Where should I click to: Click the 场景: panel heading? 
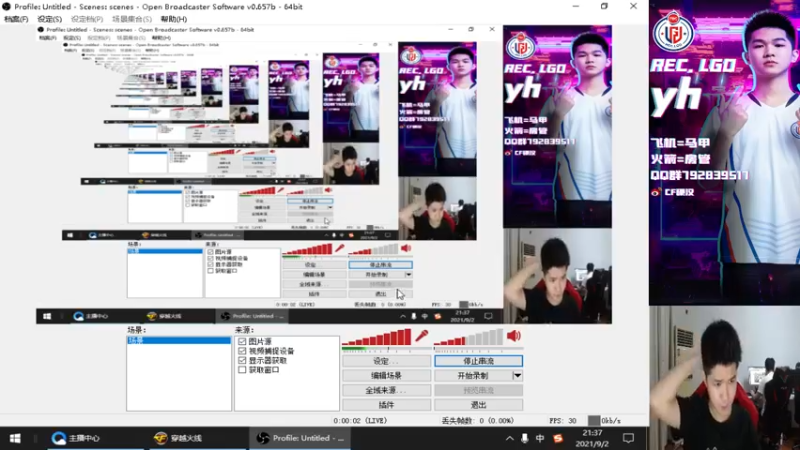click(x=136, y=330)
